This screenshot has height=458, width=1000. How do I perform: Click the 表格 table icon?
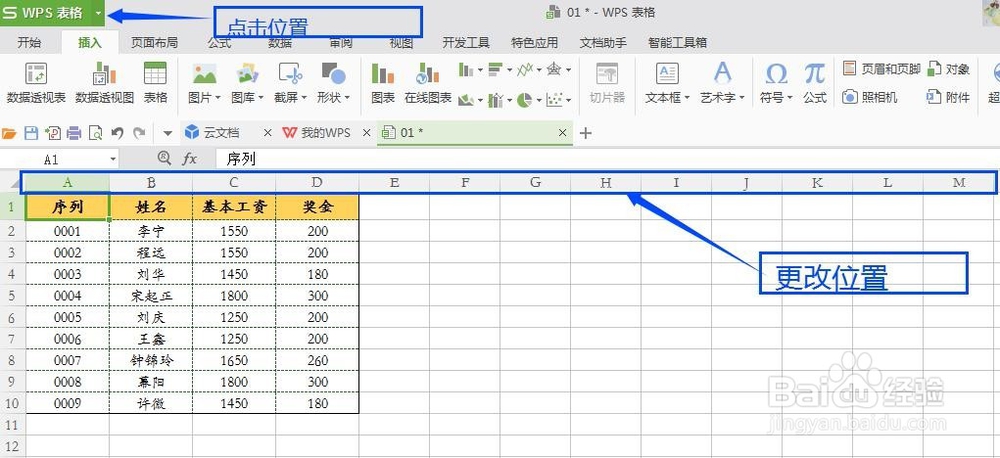click(x=155, y=83)
